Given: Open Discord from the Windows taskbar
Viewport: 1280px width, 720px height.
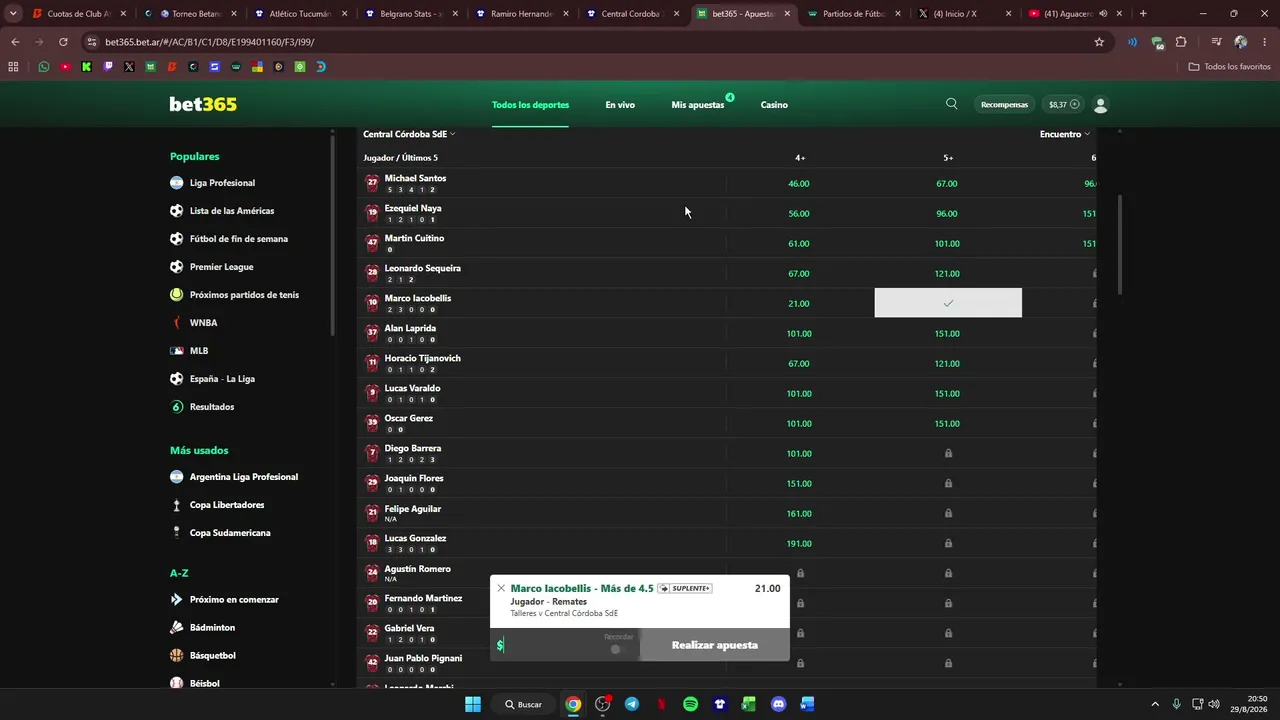Looking at the screenshot, I should 778,704.
